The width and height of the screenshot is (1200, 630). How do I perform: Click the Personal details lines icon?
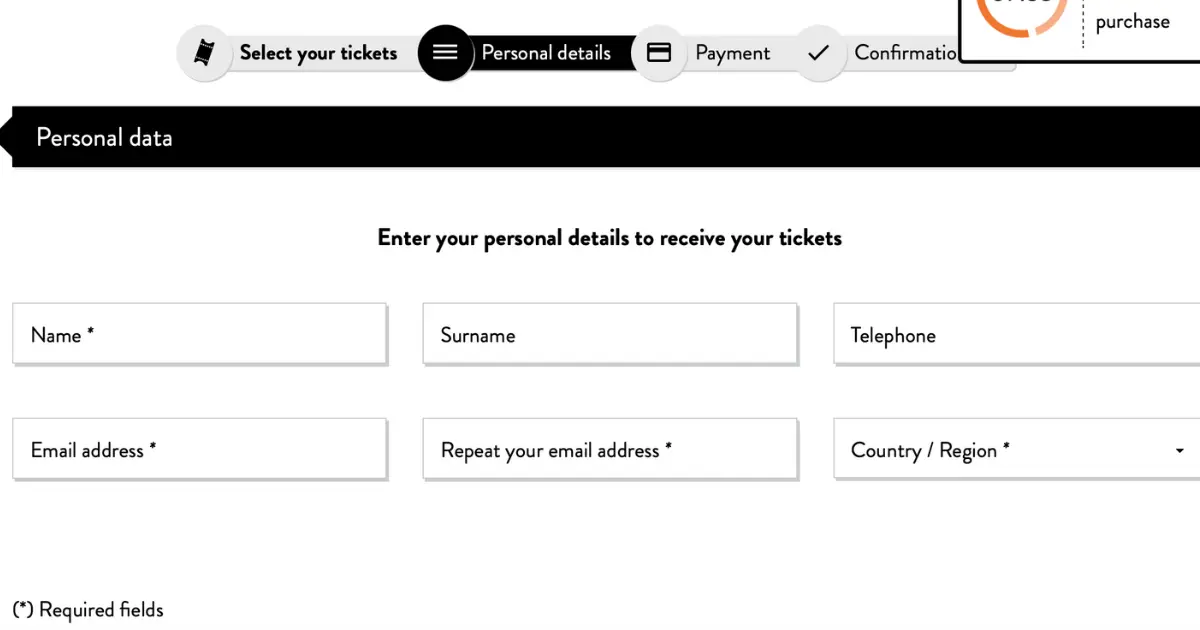tap(445, 53)
